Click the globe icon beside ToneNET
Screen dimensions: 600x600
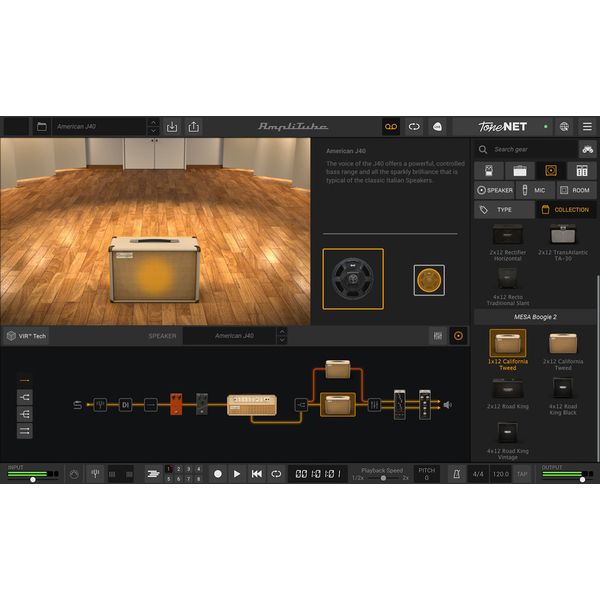[x=564, y=127]
